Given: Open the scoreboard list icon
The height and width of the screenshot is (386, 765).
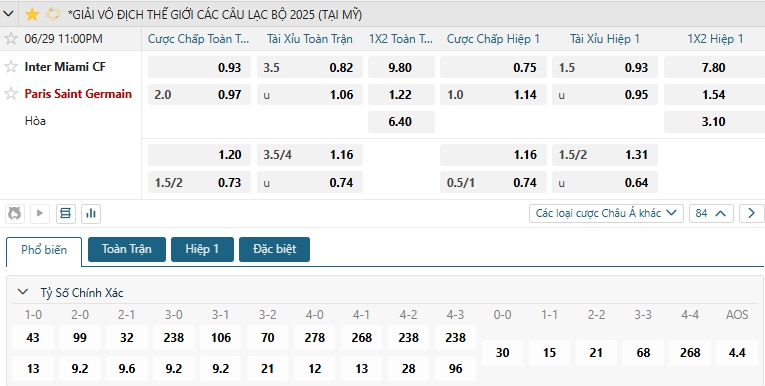Looking at the screenshot, I should [x=65, y=213].
